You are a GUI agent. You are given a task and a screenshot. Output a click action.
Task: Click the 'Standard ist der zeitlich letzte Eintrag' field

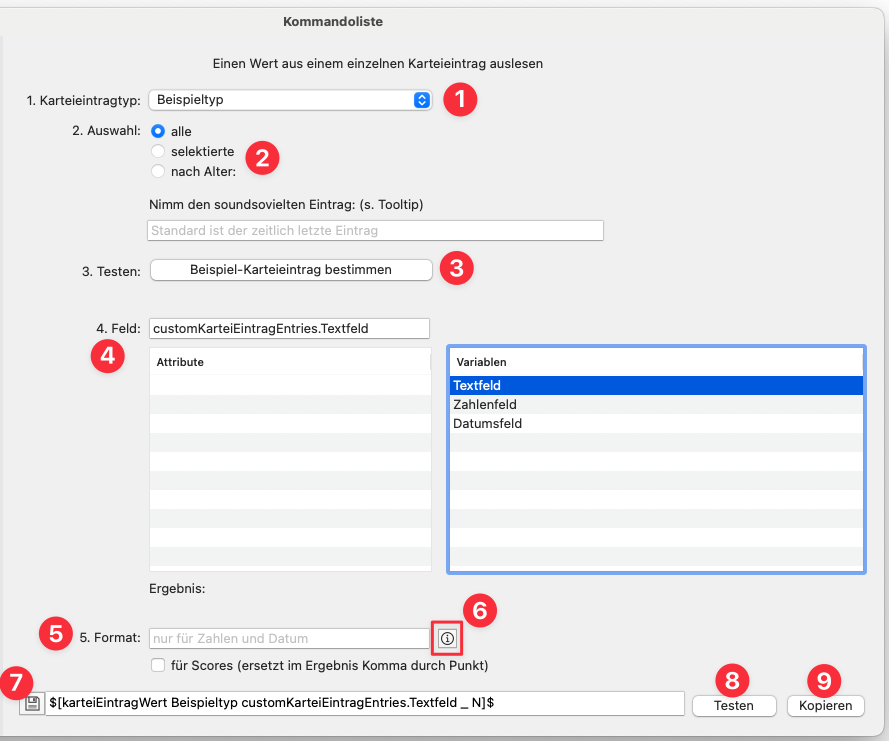[x=375, y=231]
